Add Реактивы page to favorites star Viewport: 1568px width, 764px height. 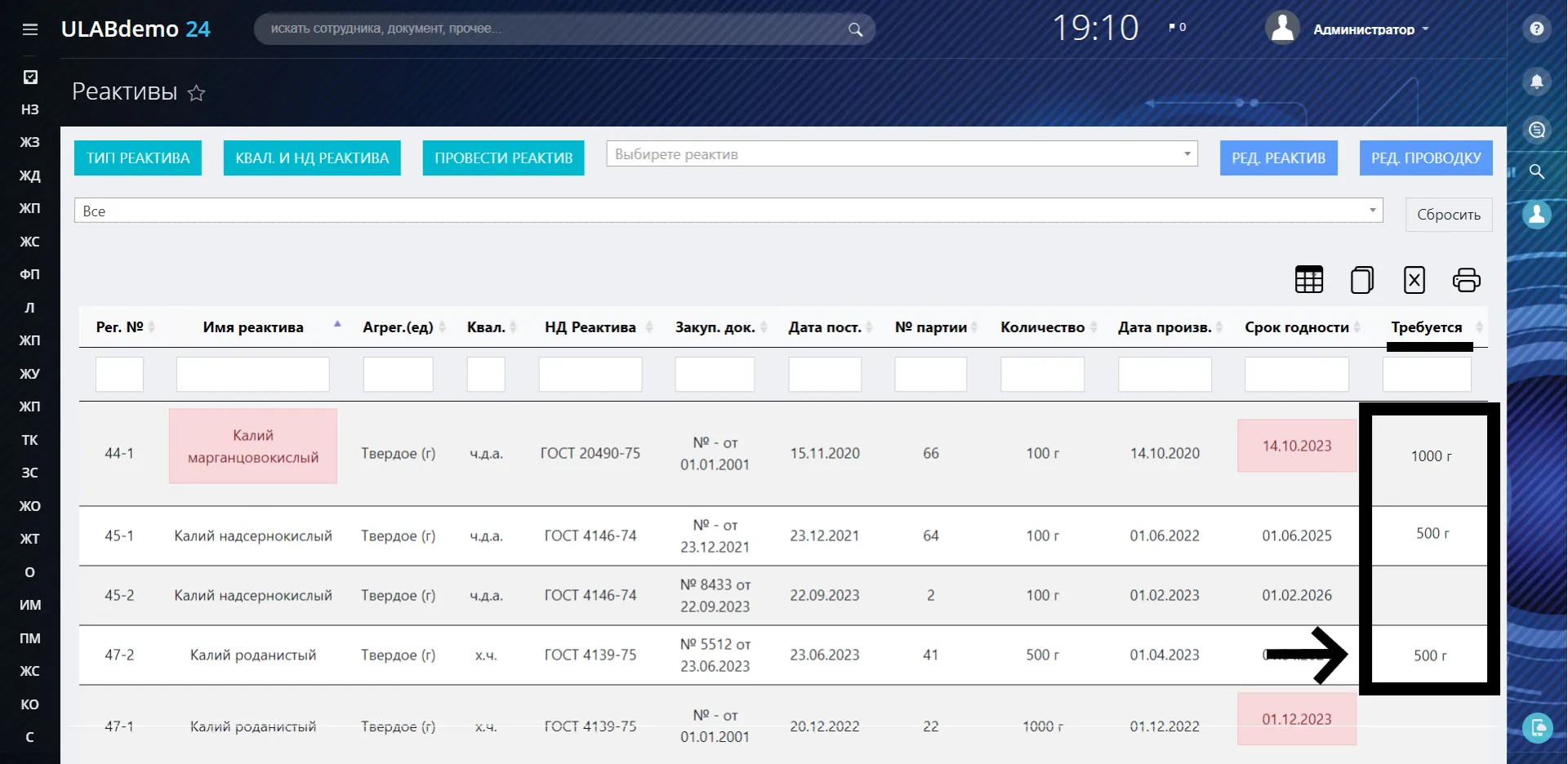[196, 93]
